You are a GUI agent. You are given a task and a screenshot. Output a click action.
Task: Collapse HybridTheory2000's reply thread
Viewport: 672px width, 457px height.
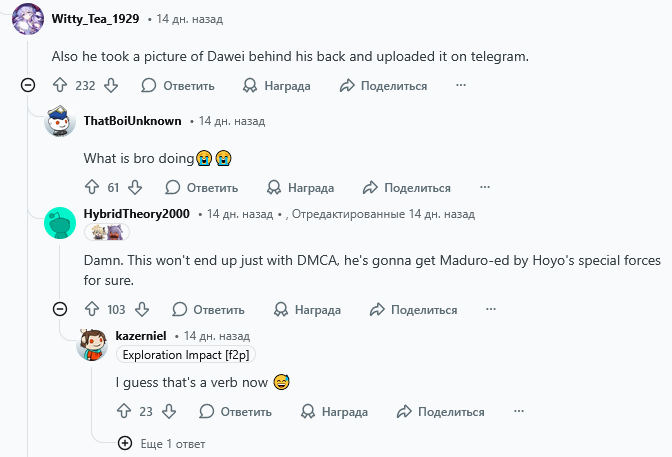(x=60, y=309)
